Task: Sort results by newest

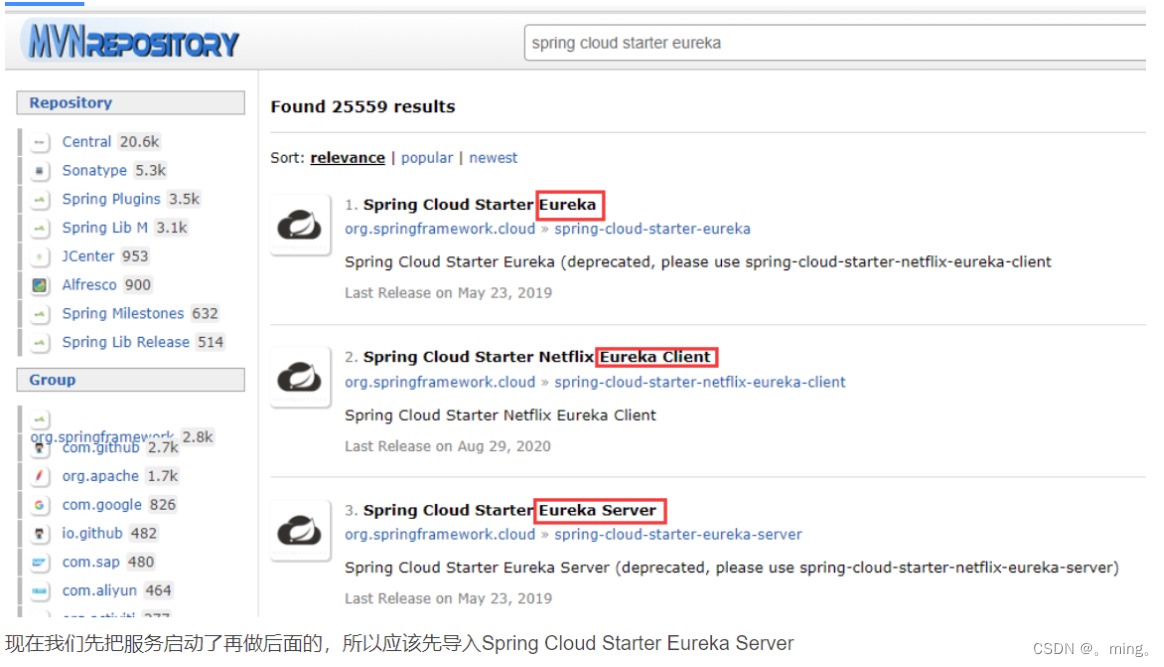Action: click(x=493, y=158)
